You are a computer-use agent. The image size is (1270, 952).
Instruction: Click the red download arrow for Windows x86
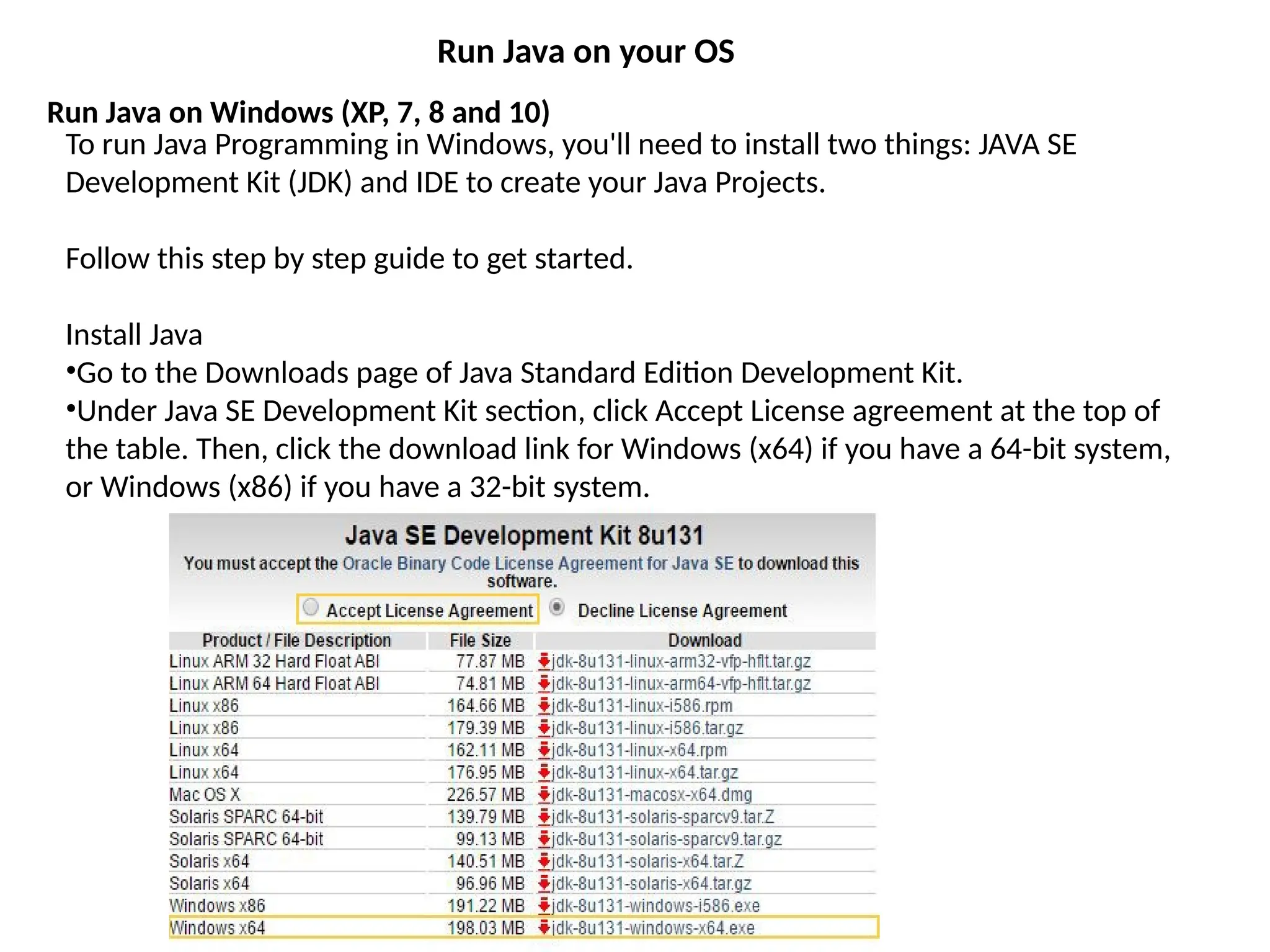pyautogui.click(x=544, y=906)
